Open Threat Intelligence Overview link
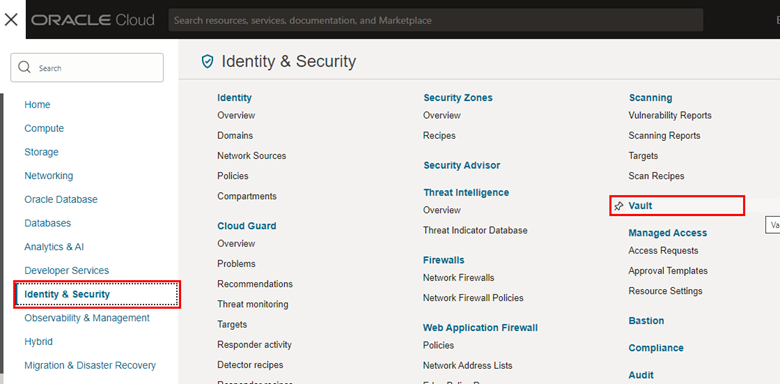 (442, 210)
